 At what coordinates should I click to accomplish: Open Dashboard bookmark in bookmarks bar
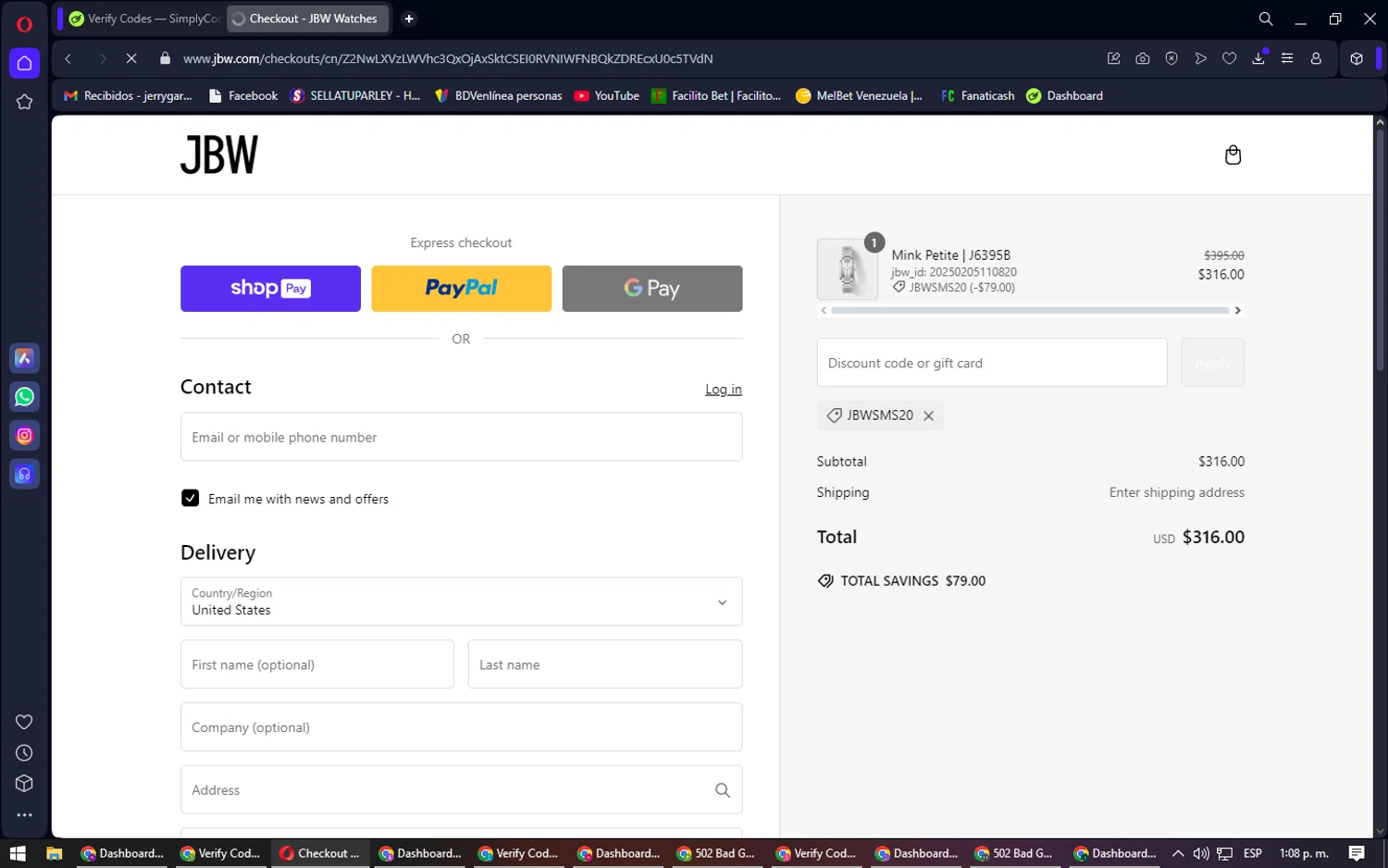coord(1064,95)
